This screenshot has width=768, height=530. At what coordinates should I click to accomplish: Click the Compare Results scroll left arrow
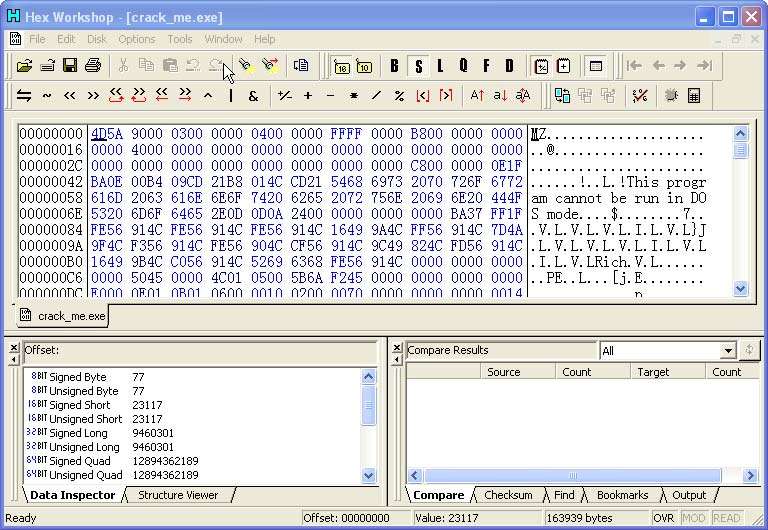tap(415, 475)
